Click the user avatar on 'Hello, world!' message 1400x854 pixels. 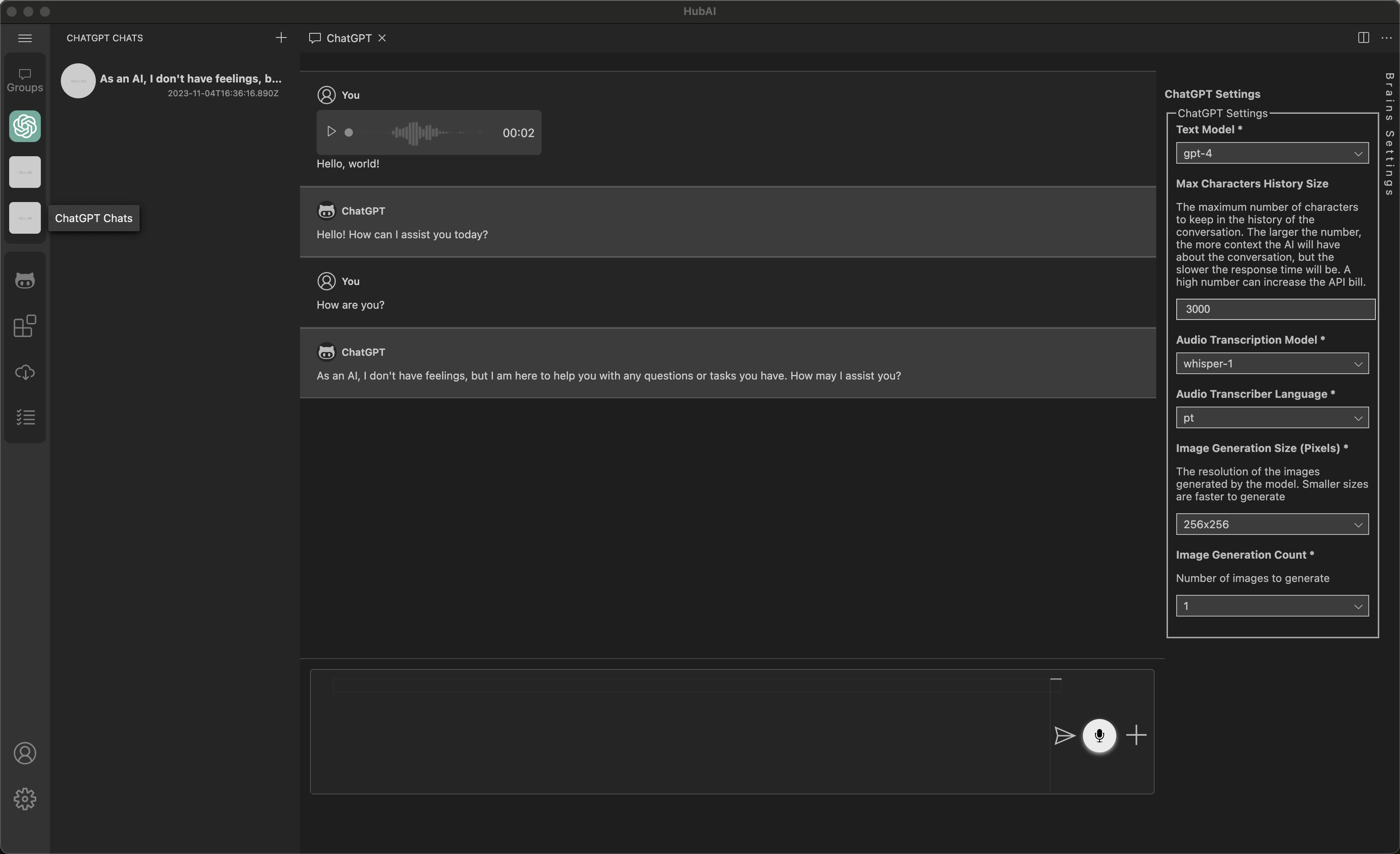pos(326,95)
